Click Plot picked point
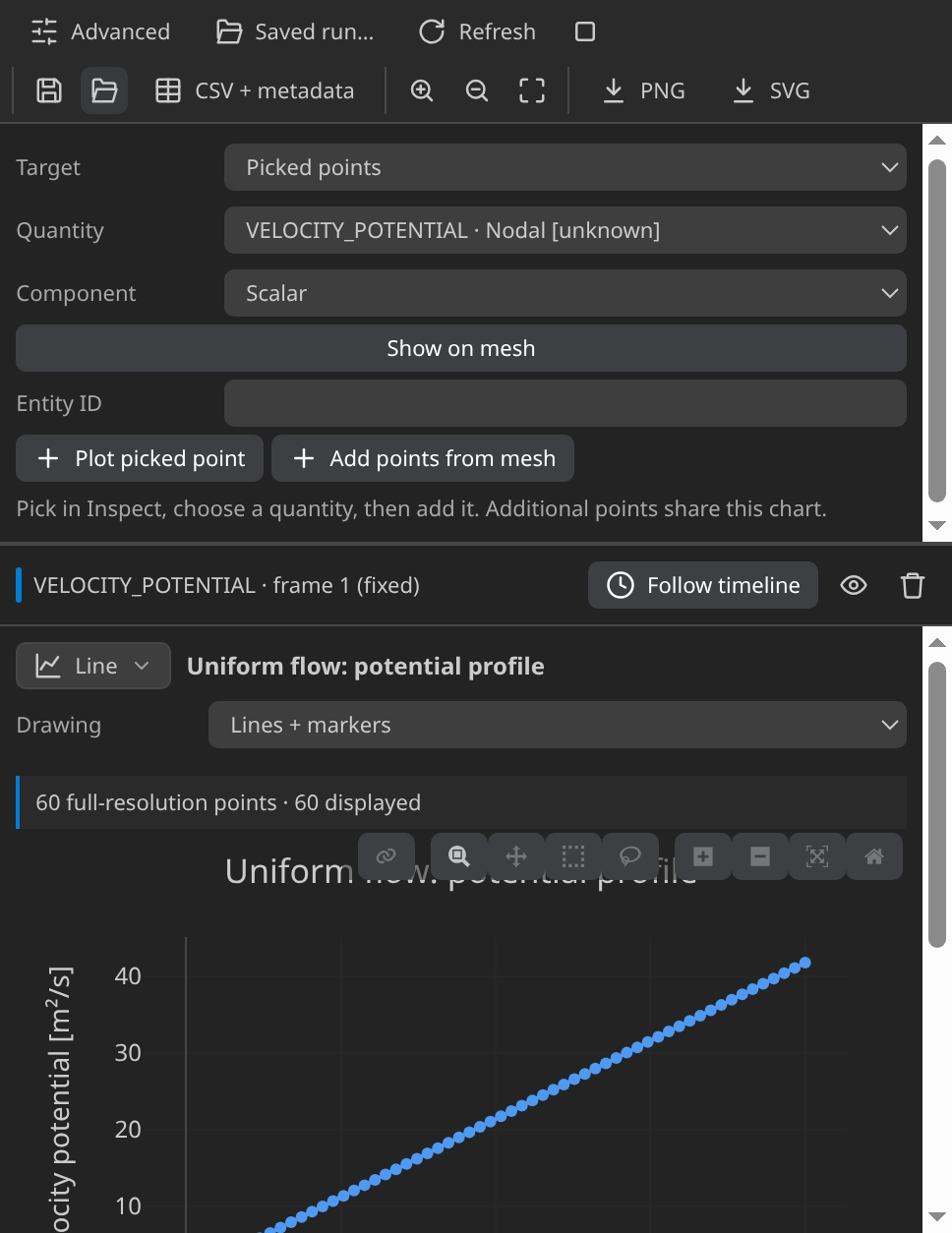The width and height of the screenshot is (952, 1233). tap(140, 458)
